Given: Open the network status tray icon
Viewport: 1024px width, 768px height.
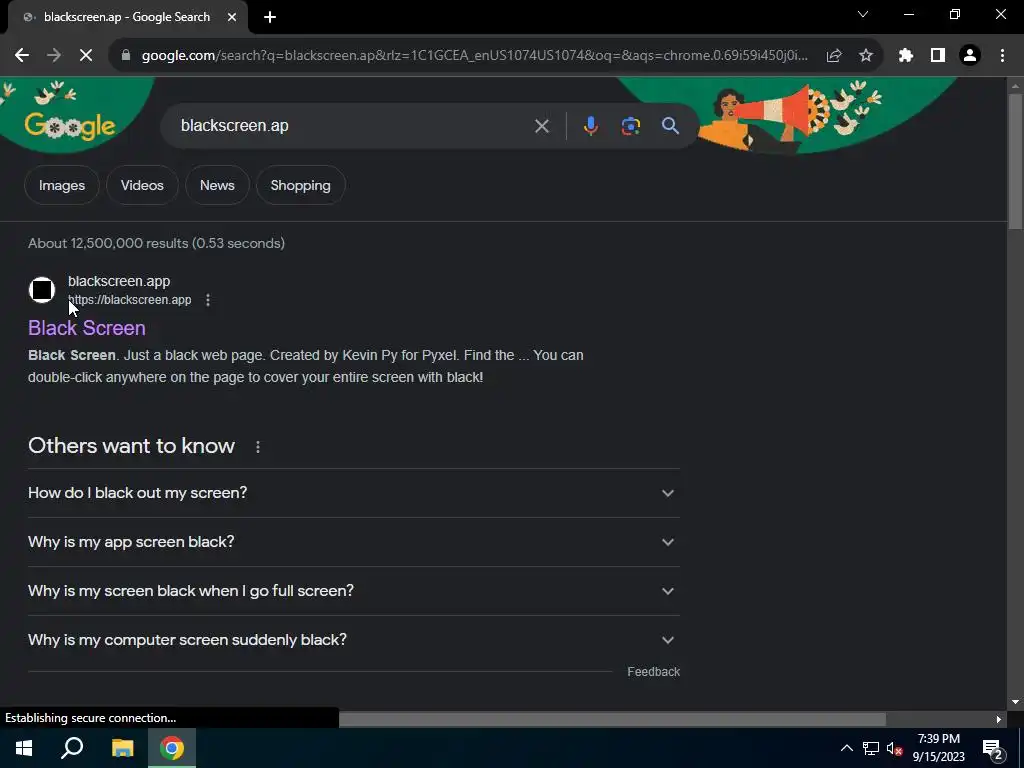Looking at the screenshot, I should [x=871, y=748].
